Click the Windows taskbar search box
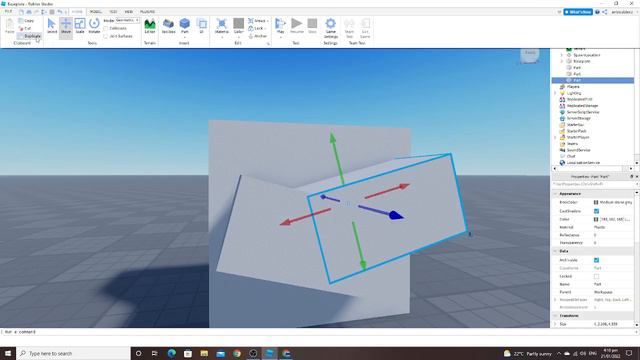 (73, 353)
